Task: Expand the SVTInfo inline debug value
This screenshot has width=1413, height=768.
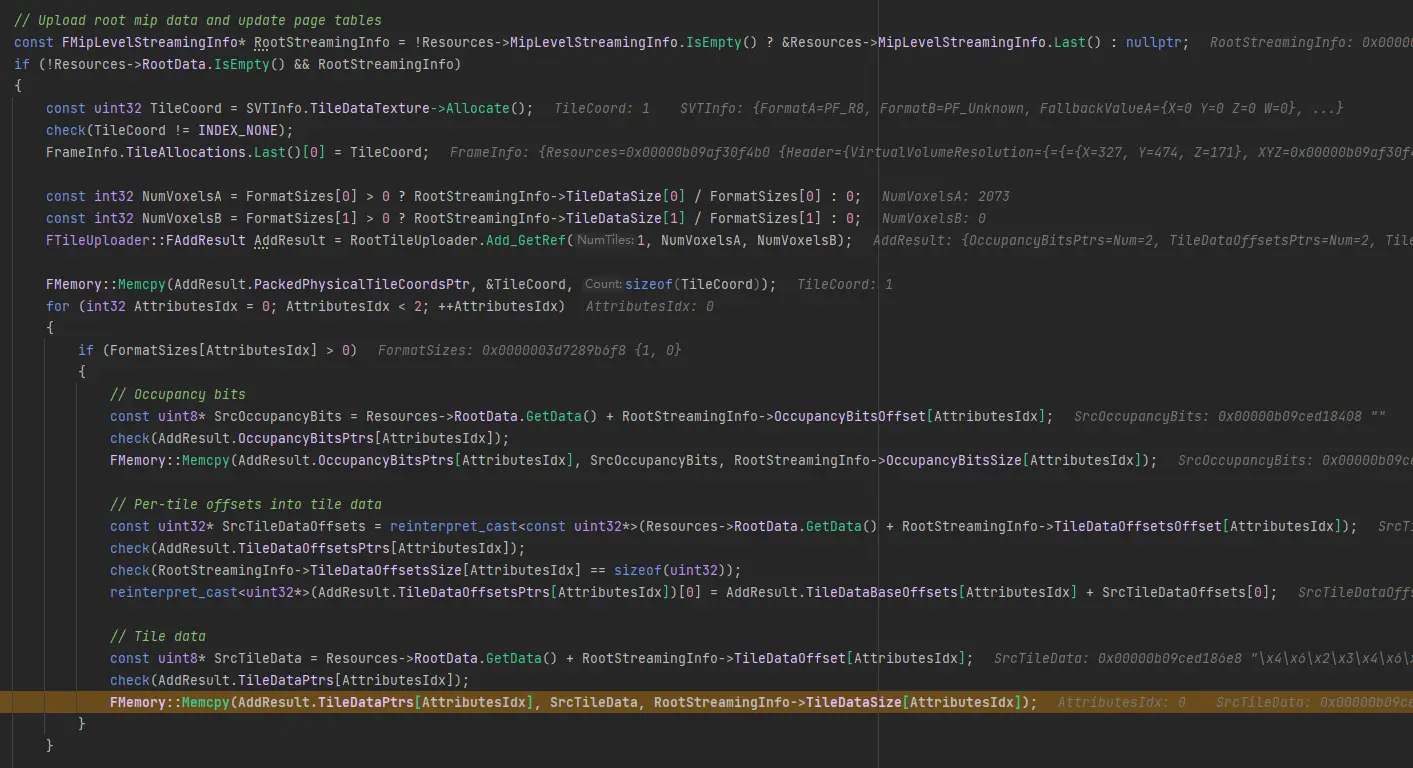Action: pyautogui.click(x=1010, y=108)
